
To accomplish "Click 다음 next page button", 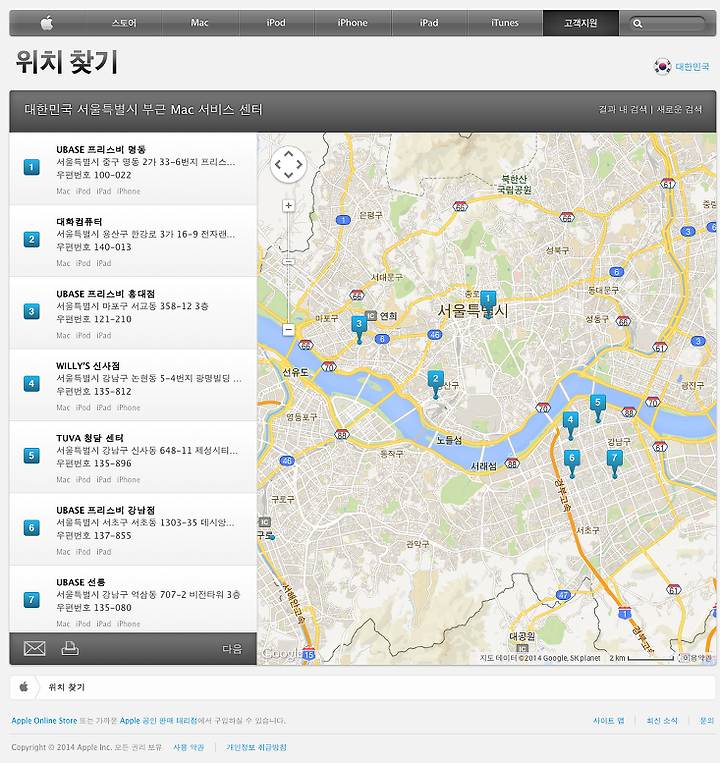I will [232, 649].
